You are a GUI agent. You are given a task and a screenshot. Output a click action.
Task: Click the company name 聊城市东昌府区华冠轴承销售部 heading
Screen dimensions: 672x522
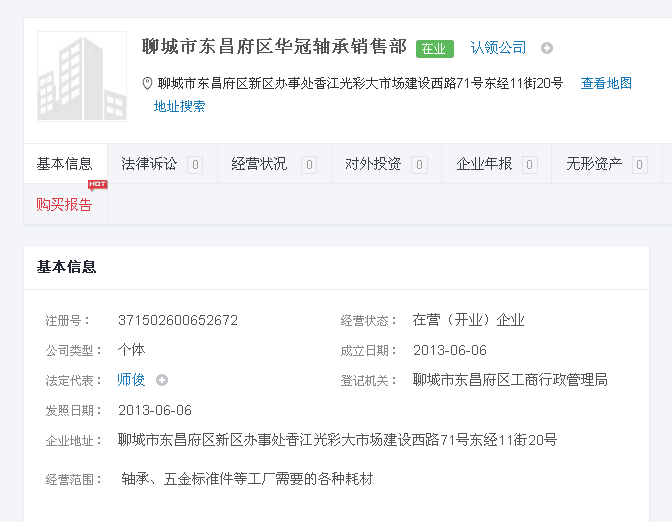[x=274, y=46]
